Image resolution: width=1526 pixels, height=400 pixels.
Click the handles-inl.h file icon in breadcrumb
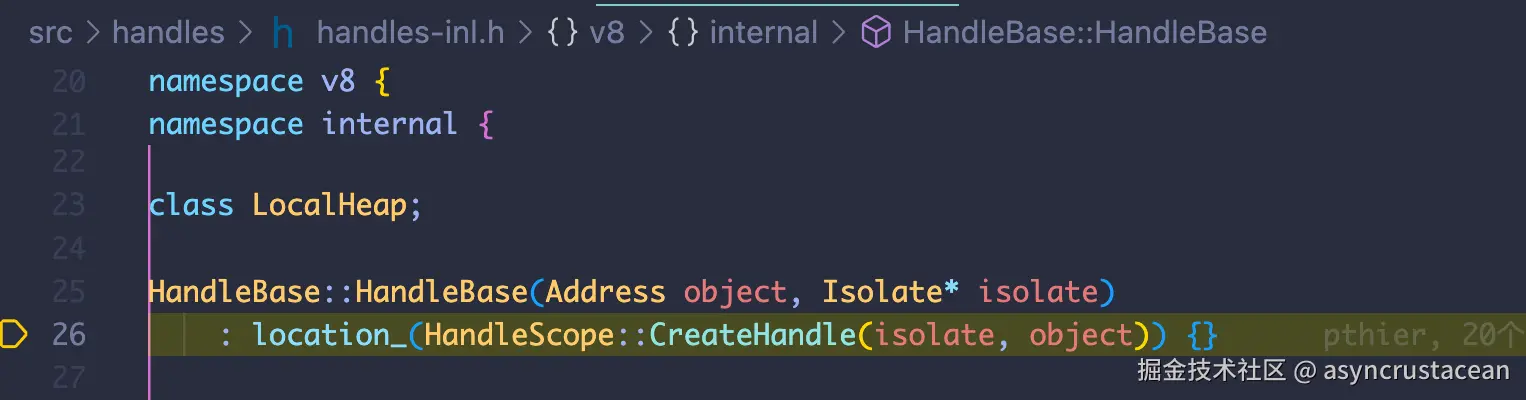coord(283,33)
